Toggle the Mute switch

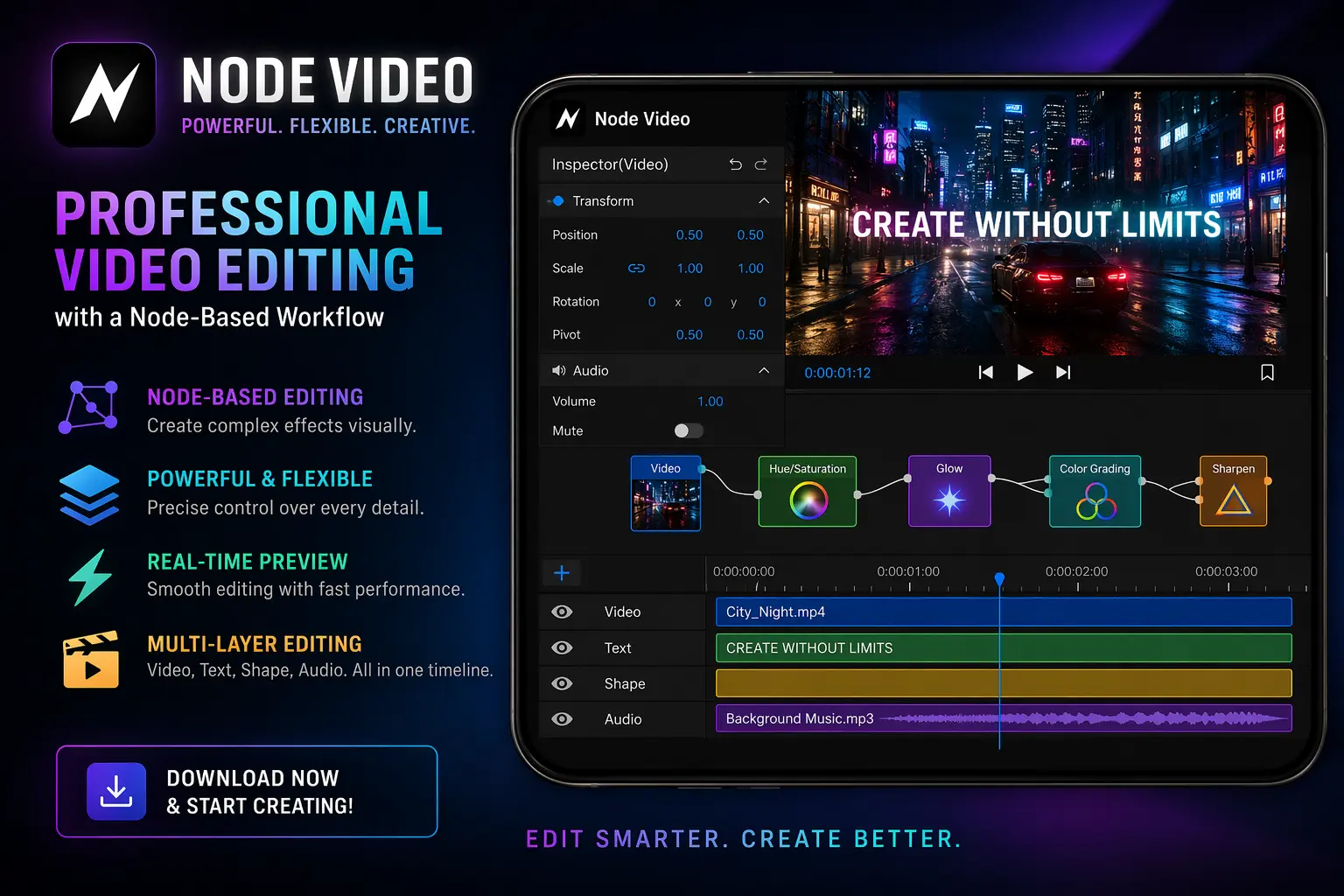689,430
